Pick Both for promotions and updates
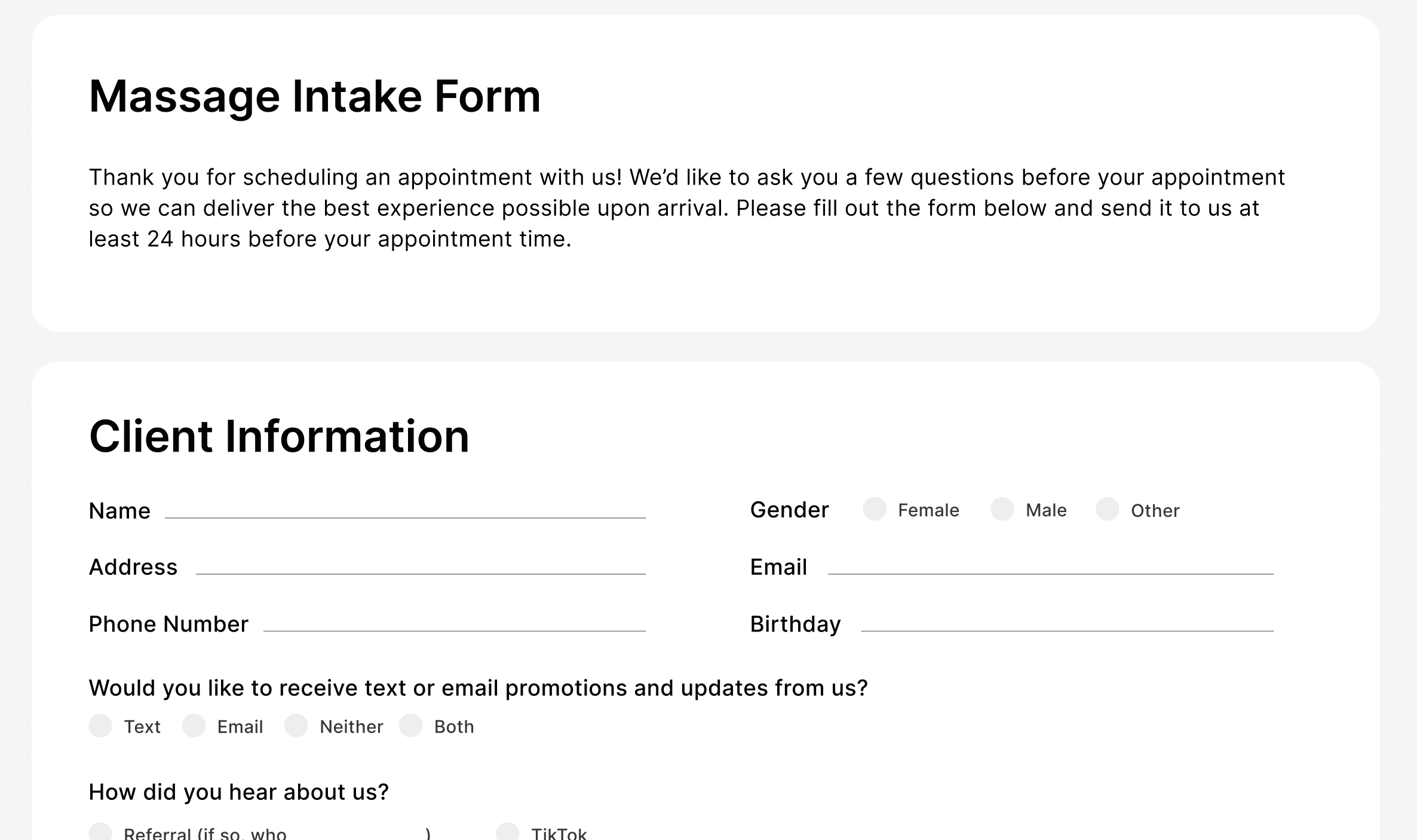 tap(411, 726)
